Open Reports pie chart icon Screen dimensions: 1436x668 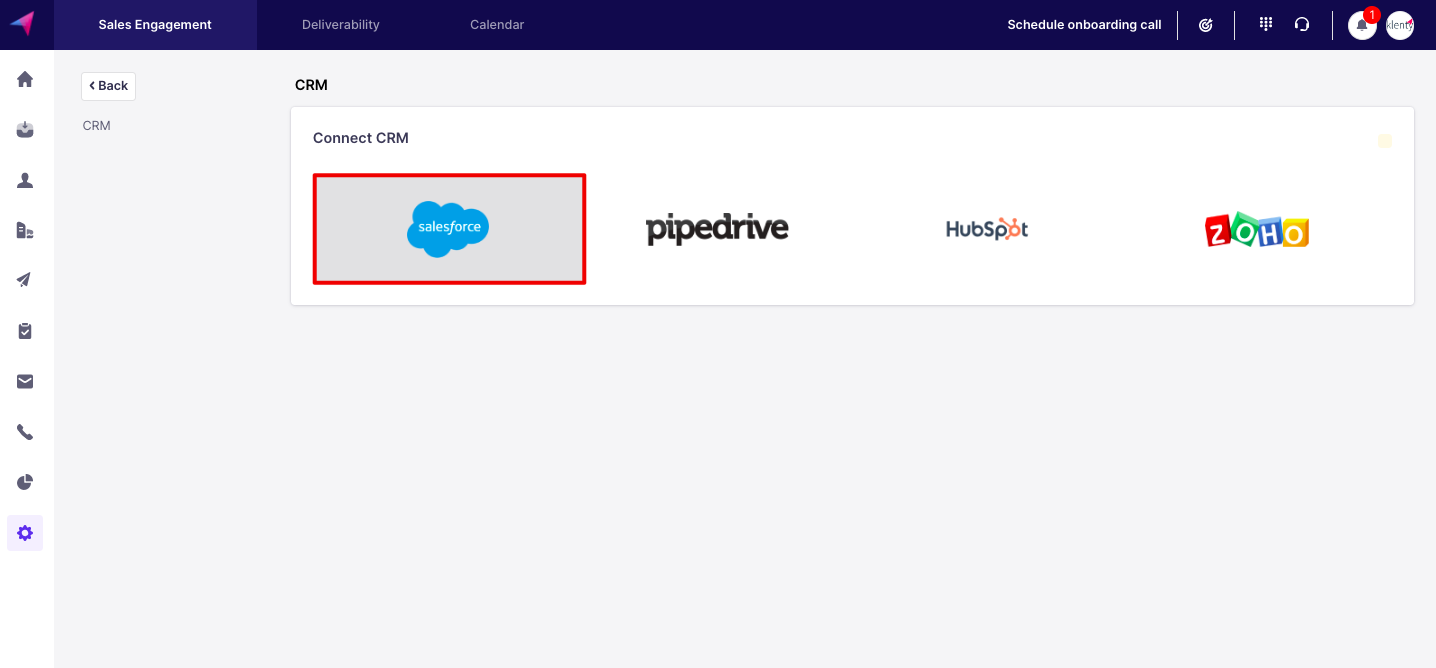click(x=25, y=482)
